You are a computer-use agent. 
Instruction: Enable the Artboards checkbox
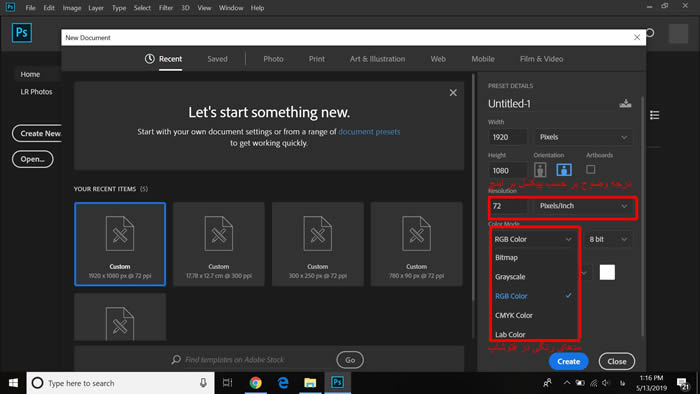click(591, 170)
